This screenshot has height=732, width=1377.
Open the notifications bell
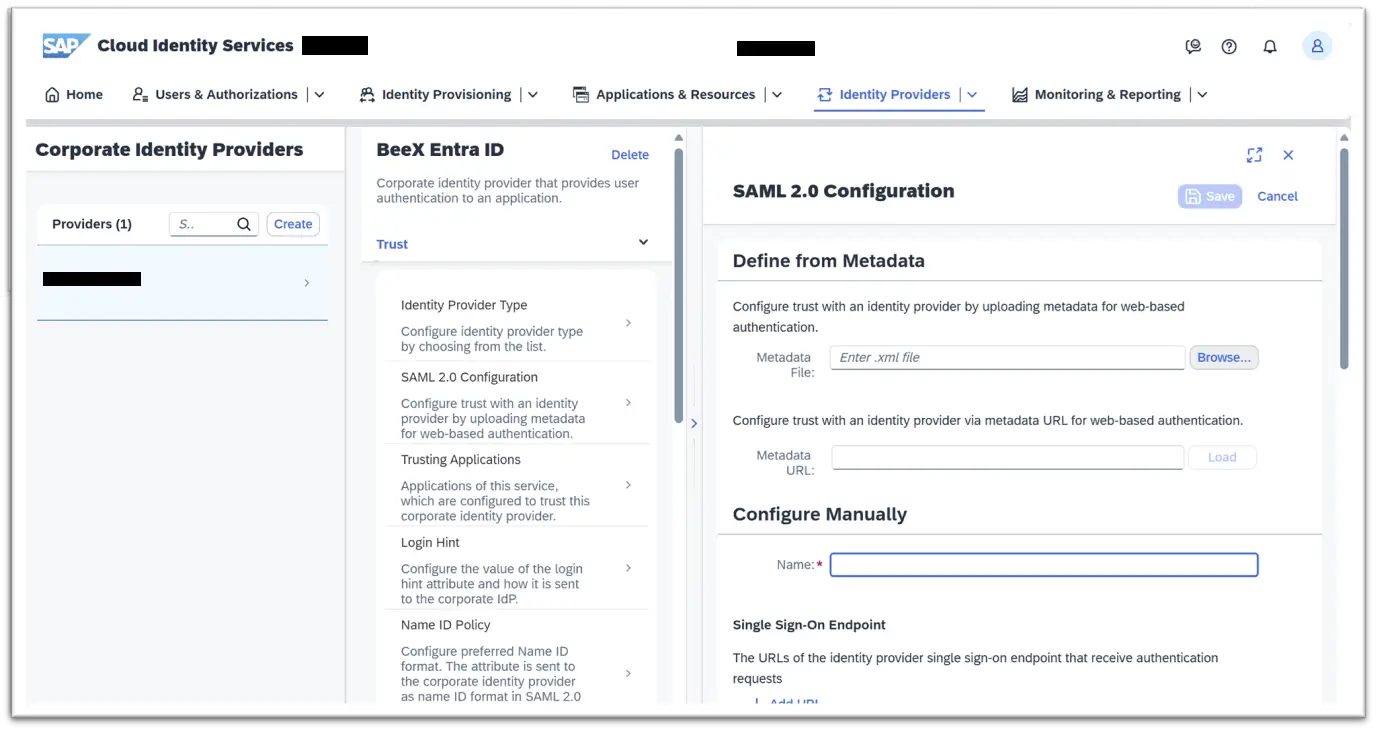point(1270,46)
